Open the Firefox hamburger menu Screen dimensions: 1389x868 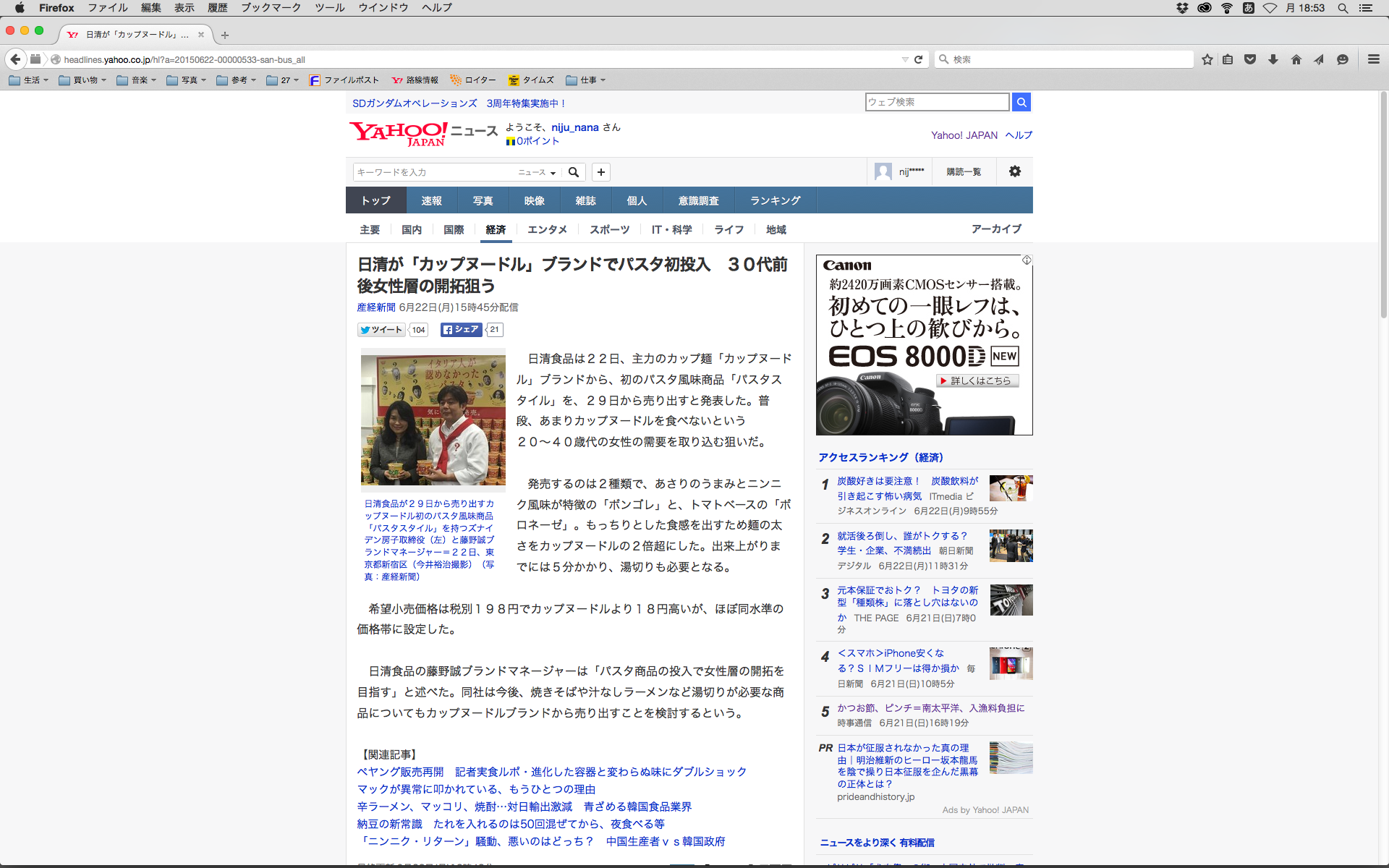[x=1373, y=59]
